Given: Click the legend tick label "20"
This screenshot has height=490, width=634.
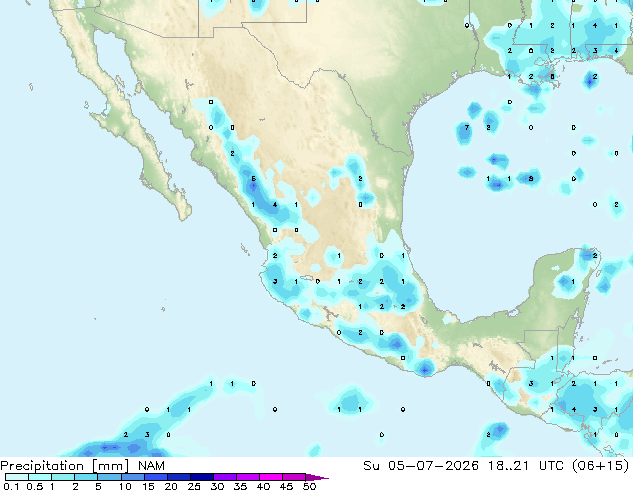Looking at the screenshot, I should pyautogui.click(x=171, y=486).
